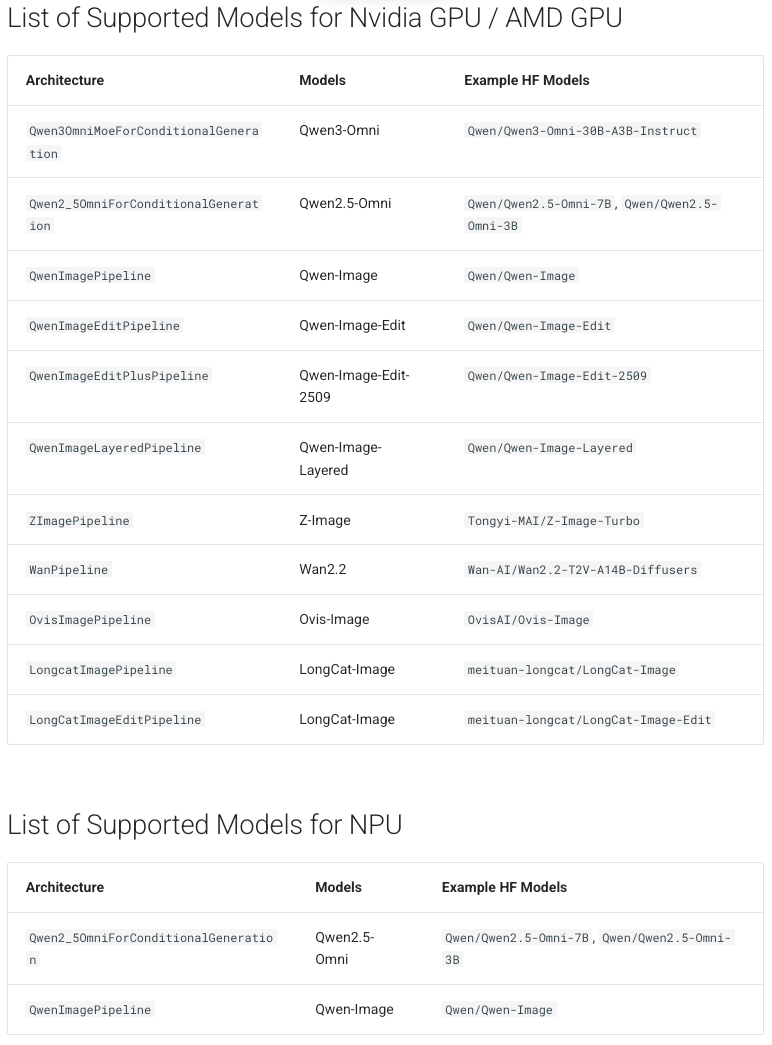
Task: Click the Wan2.2 model cell
Action: click(323, 569)
